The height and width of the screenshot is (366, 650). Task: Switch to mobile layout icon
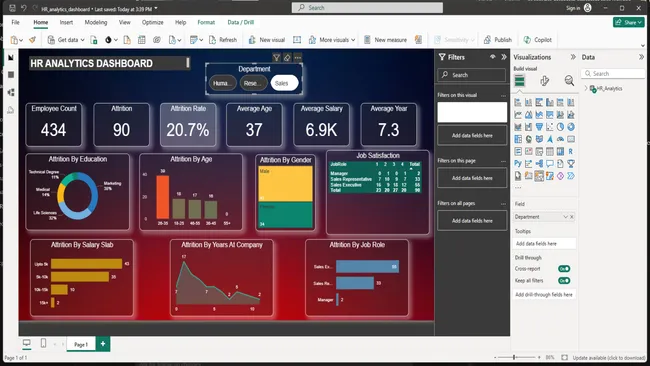[x=43, y=343]
